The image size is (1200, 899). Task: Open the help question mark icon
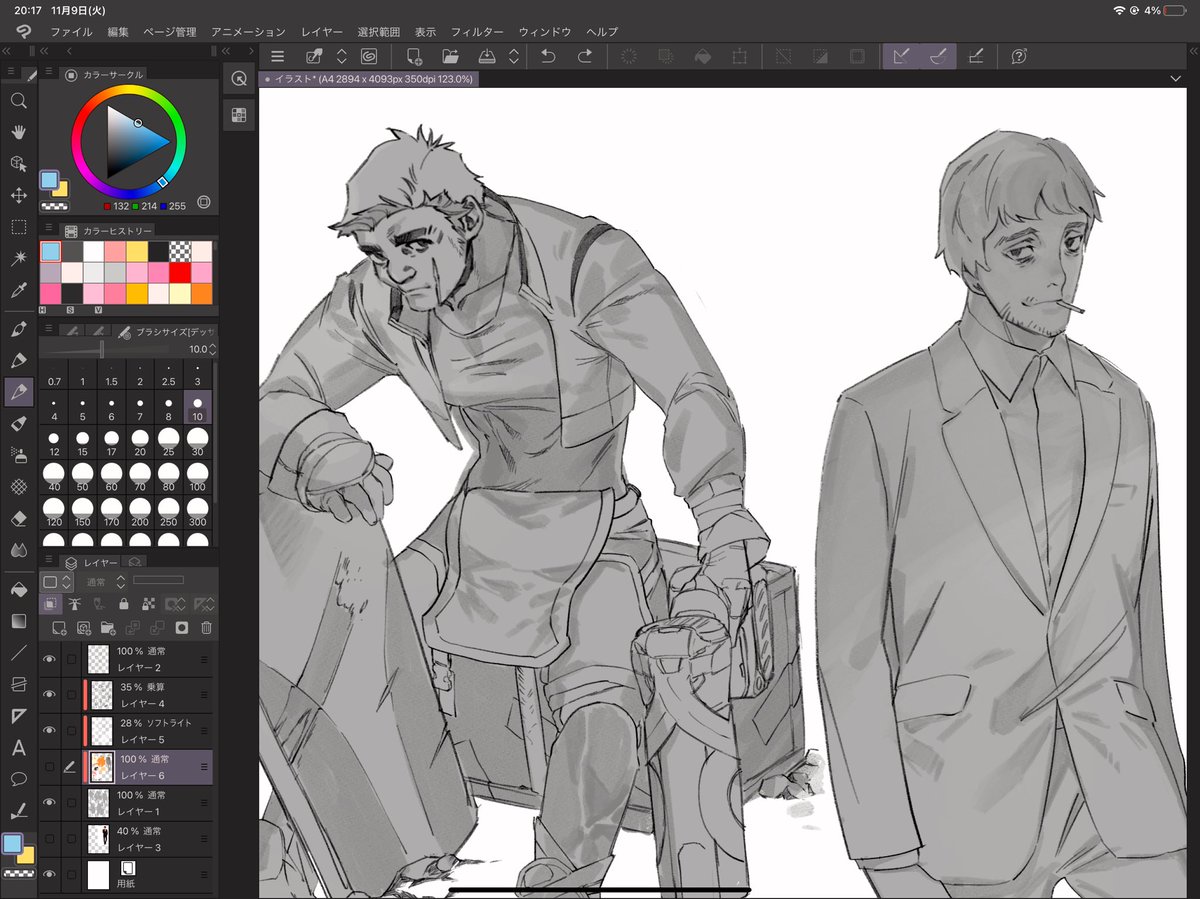1019,57
